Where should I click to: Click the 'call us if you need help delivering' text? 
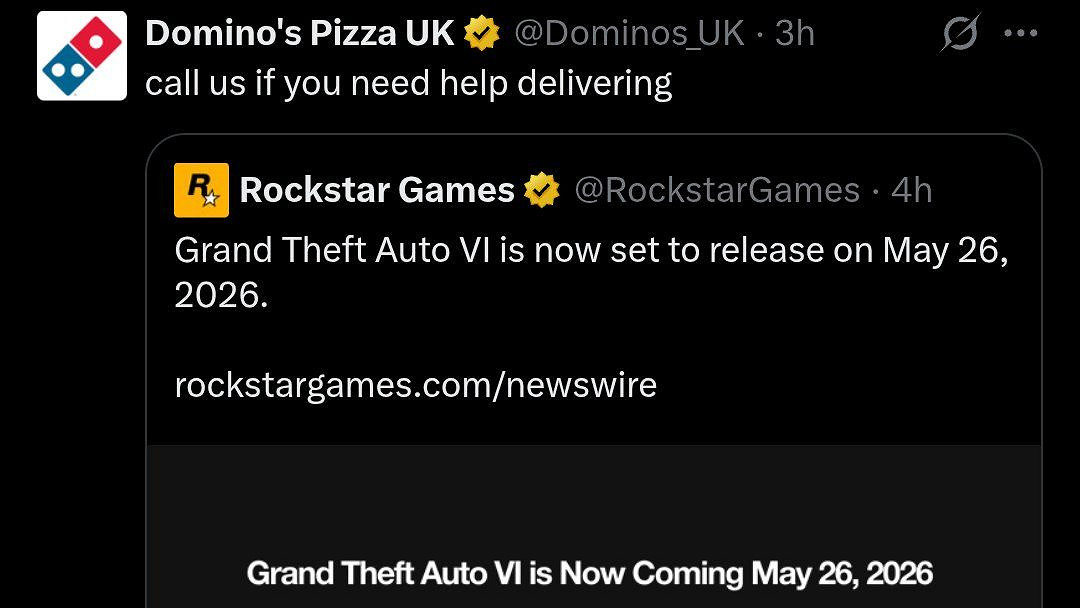[x=408, y=83]
